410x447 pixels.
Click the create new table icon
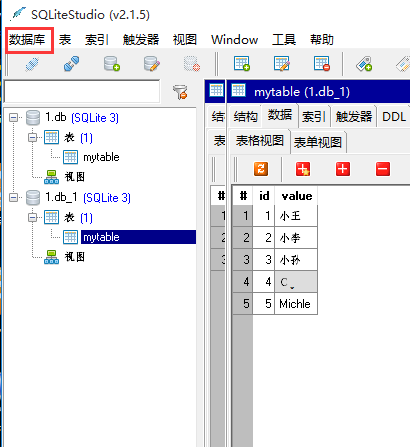tap(242, 64)
